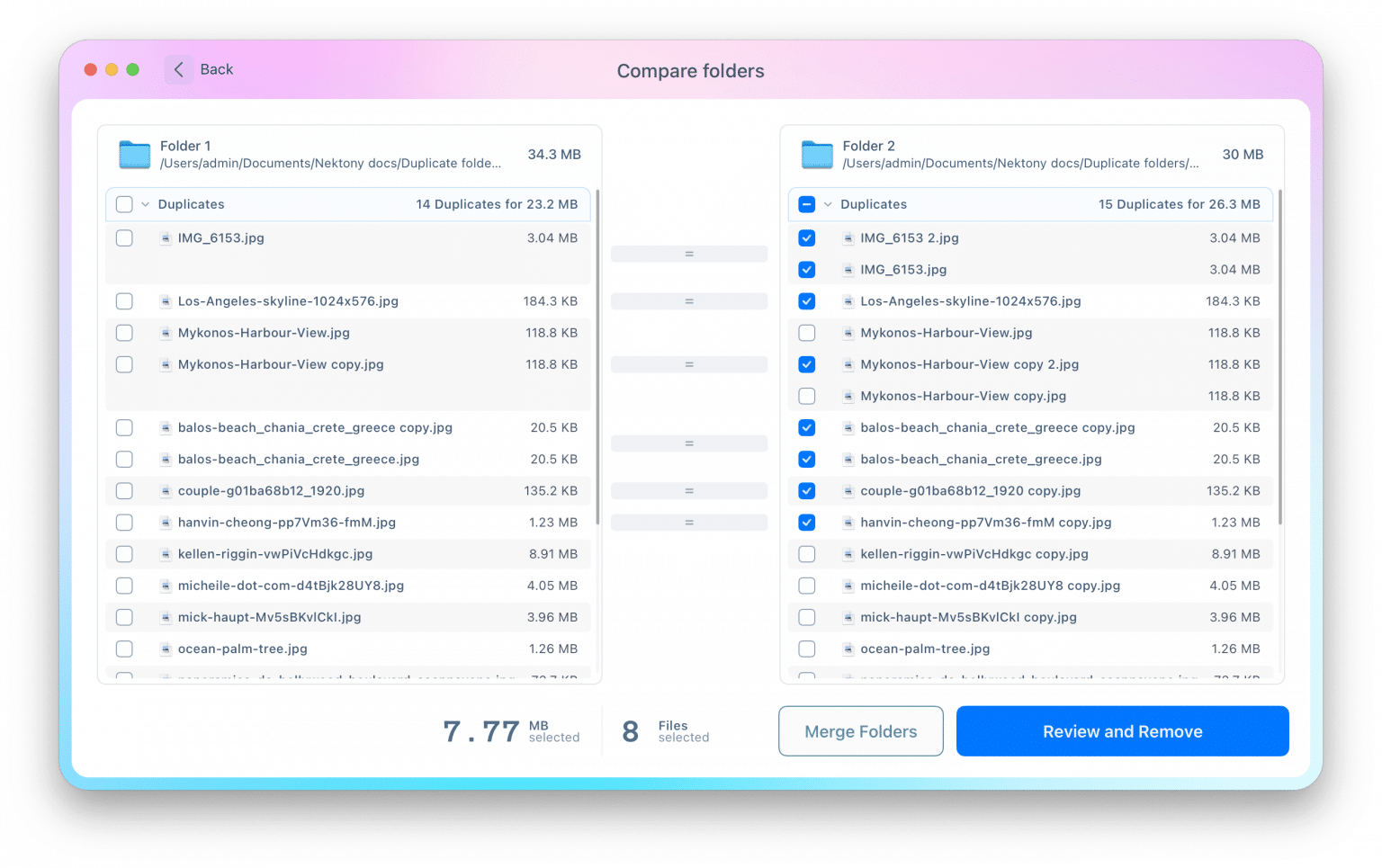Click the equals comparison icon beside IMG_6153.jpg
1382x868 pixels.
point(688,254)
